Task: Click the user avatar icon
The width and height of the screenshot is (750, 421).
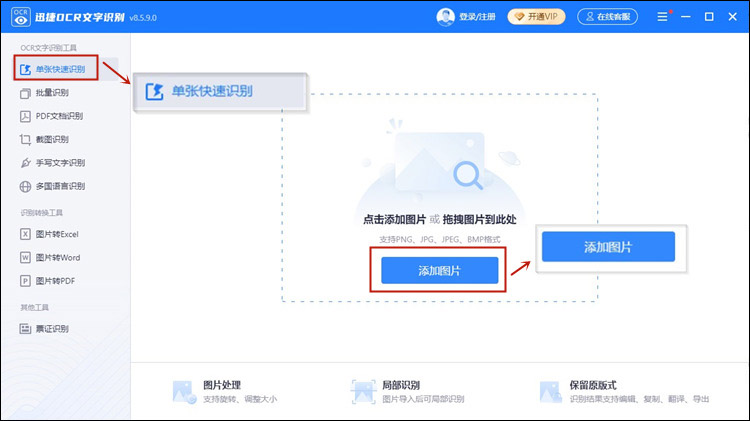Action: click(x=445, y=17)
